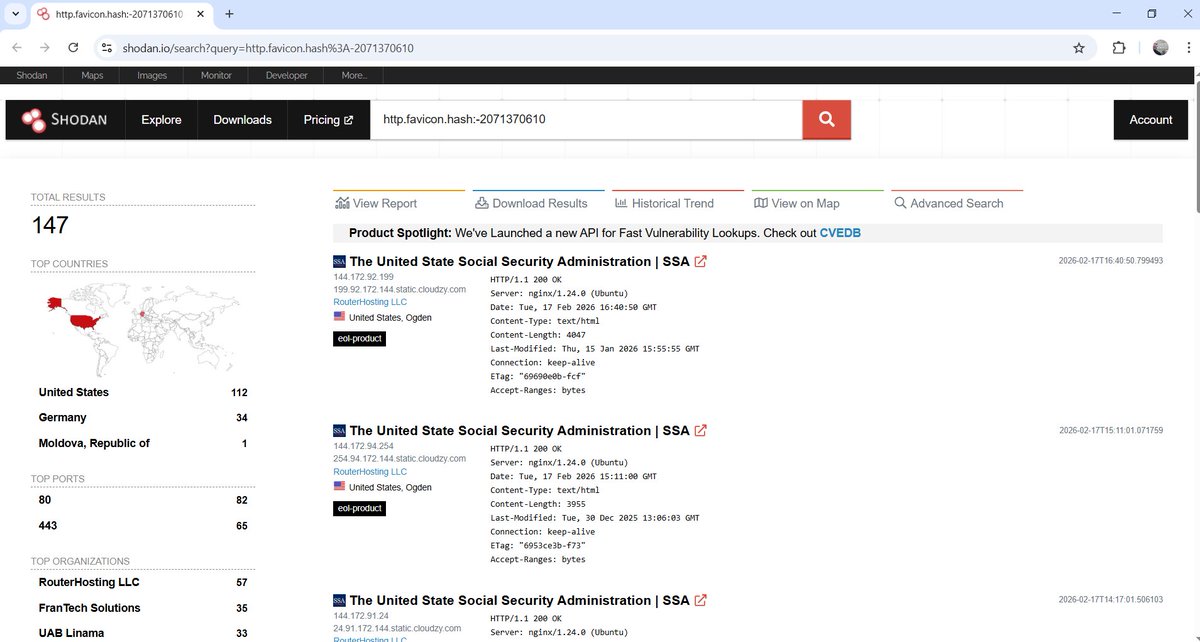The width and height of the screenshot is (1200, 642).
Task: Bookmark this page with star icon
Action: 1079,47
